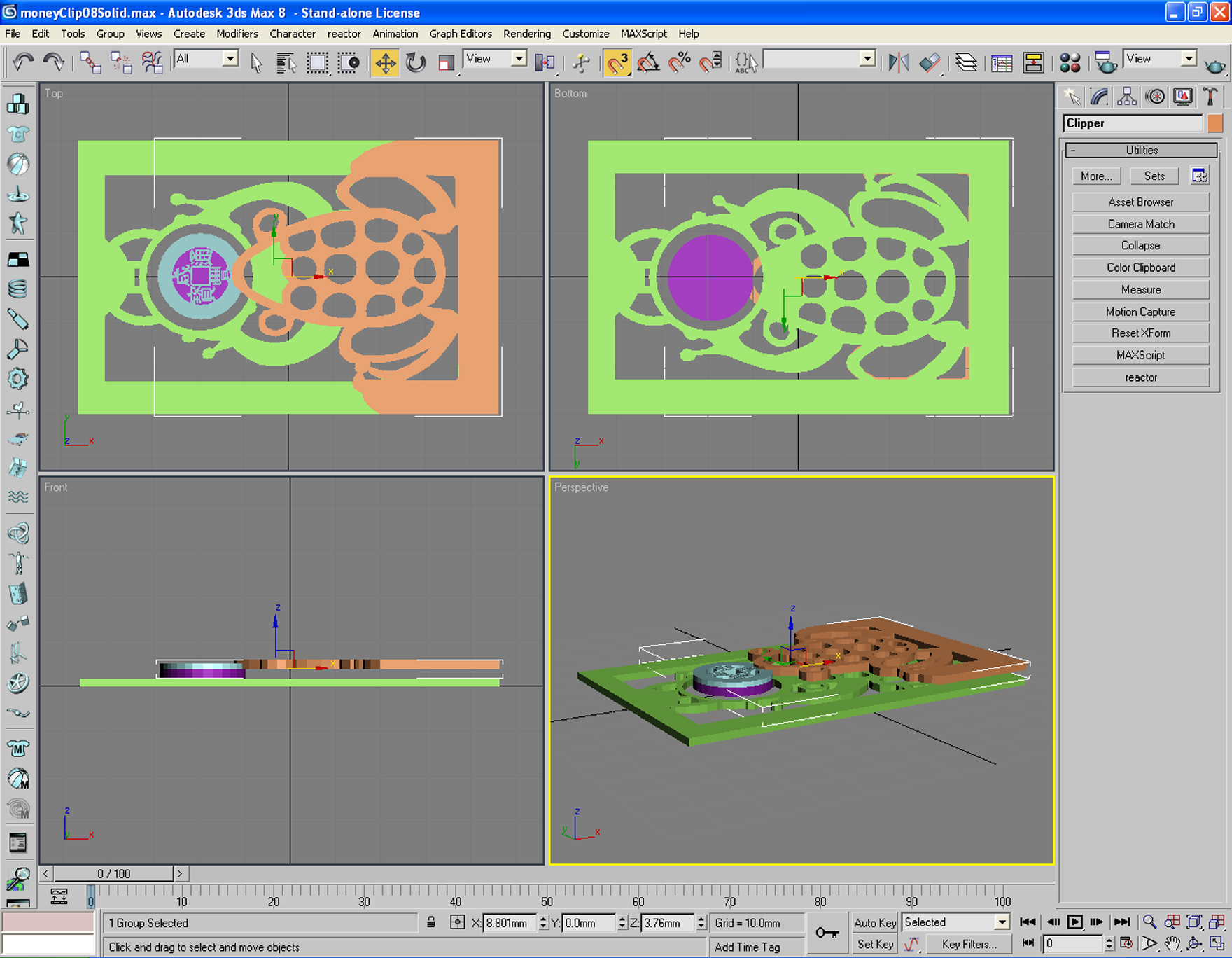Select the Rotate tool in the main toolbar

(x=416, y=63)
